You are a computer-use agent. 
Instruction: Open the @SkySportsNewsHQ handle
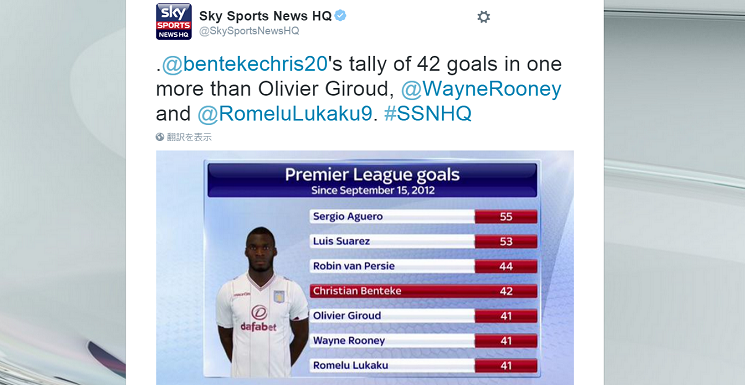(x=249, y=31)
